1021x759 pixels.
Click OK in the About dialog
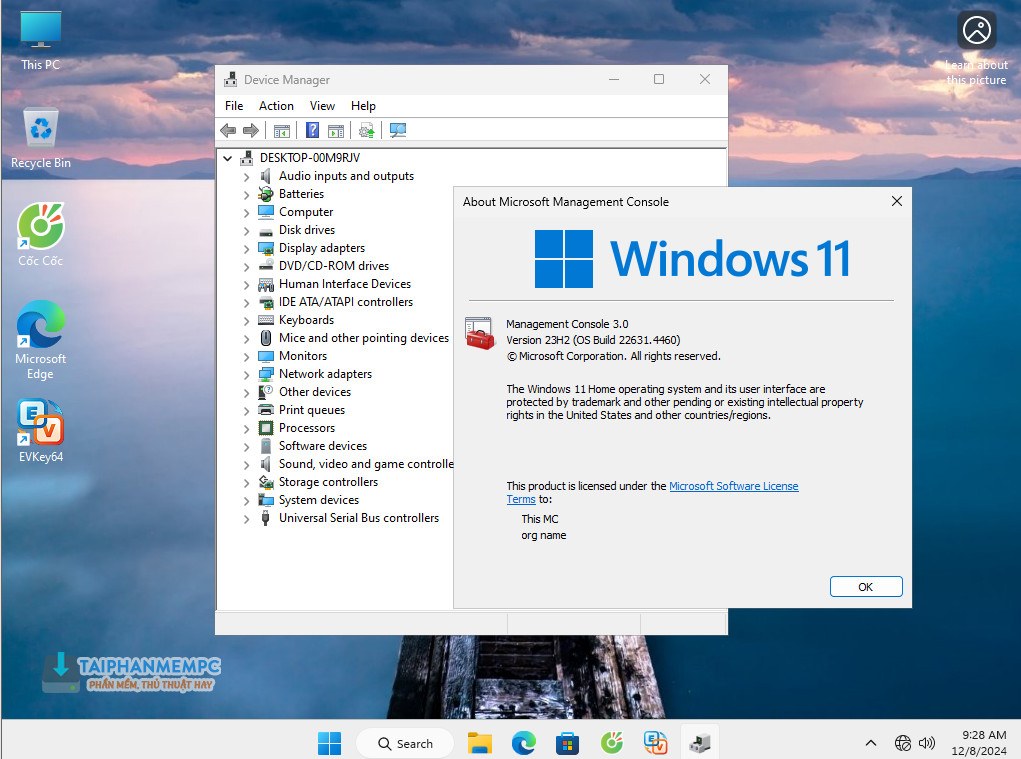click(x=865, y=587)
